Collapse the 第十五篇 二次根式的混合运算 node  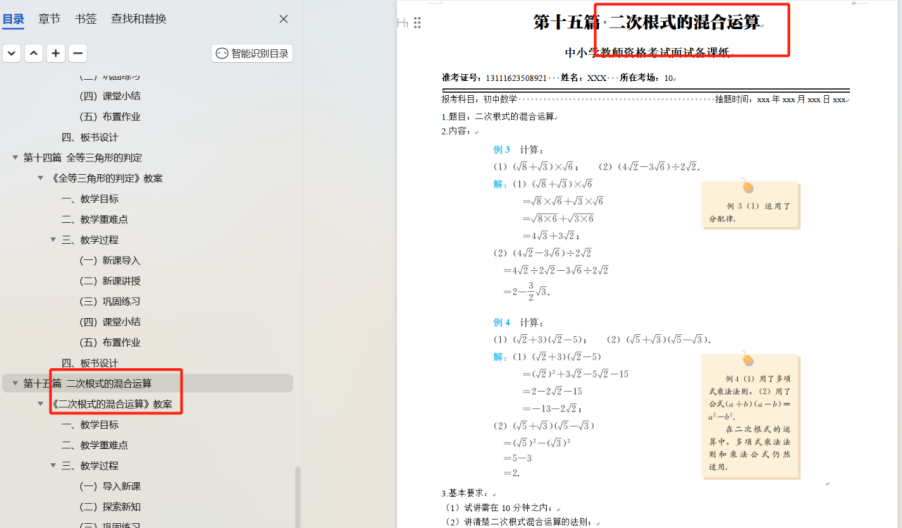point(15,383)
